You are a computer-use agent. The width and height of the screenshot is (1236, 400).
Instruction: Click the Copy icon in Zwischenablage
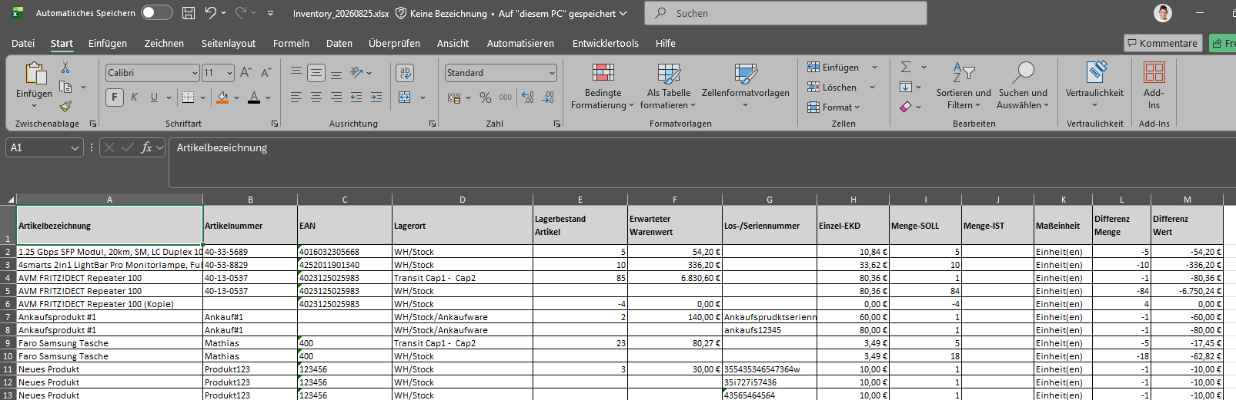tap(66, 87)
